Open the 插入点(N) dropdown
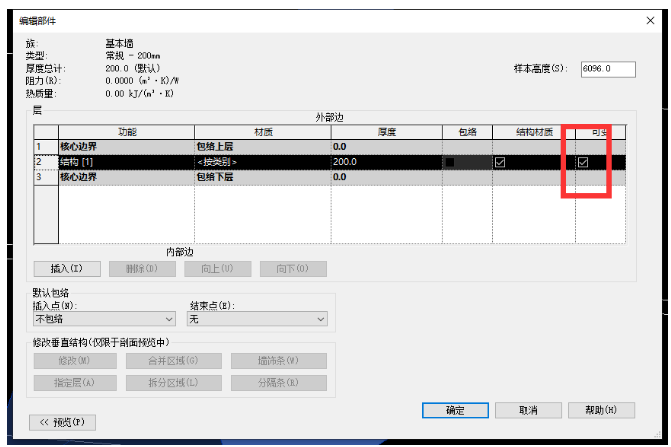 (104, 319)
